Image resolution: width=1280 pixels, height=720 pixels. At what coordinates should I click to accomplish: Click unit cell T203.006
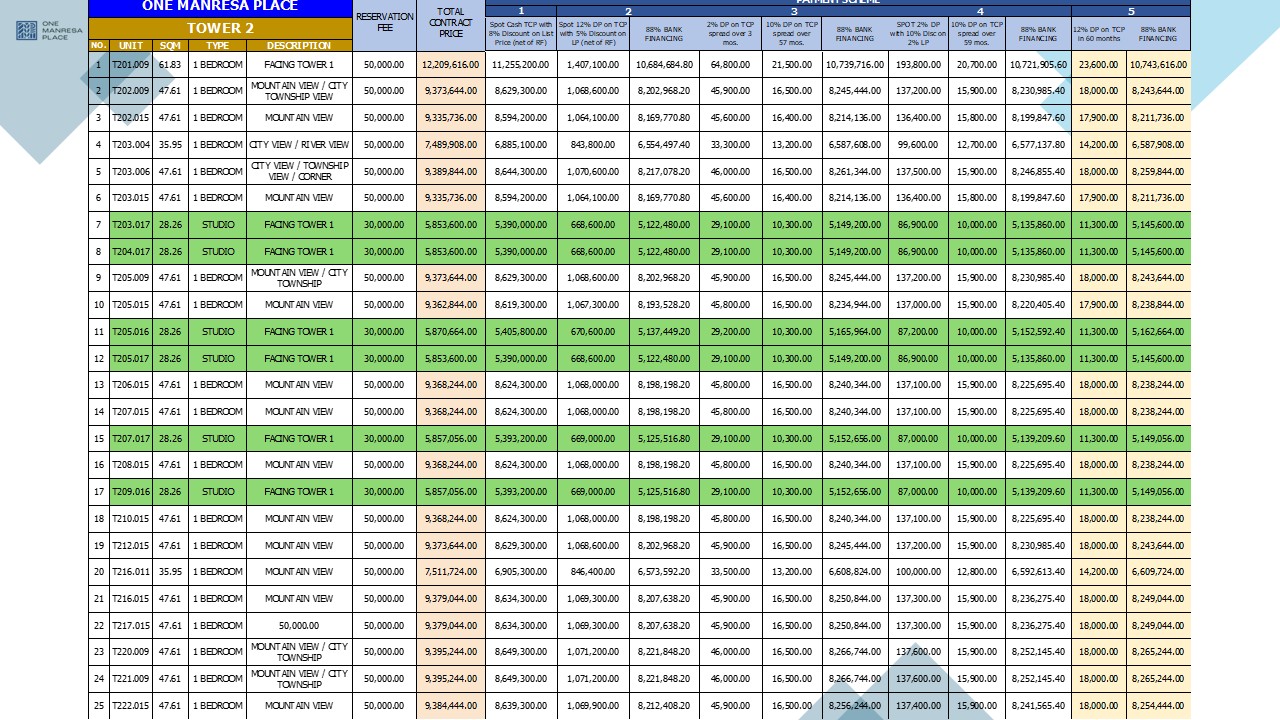[131, 171]
